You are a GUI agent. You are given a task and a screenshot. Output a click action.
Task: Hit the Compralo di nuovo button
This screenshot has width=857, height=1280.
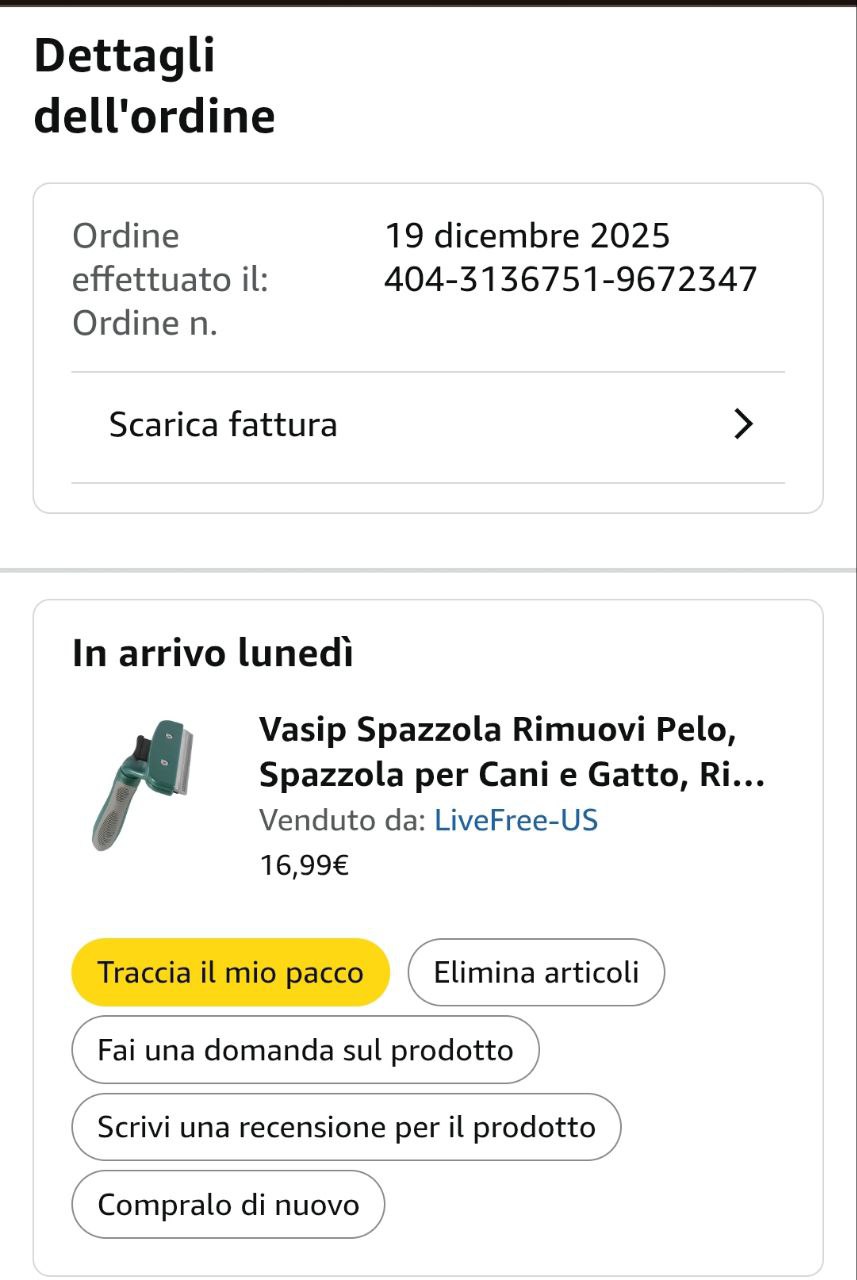[228, 1205]
